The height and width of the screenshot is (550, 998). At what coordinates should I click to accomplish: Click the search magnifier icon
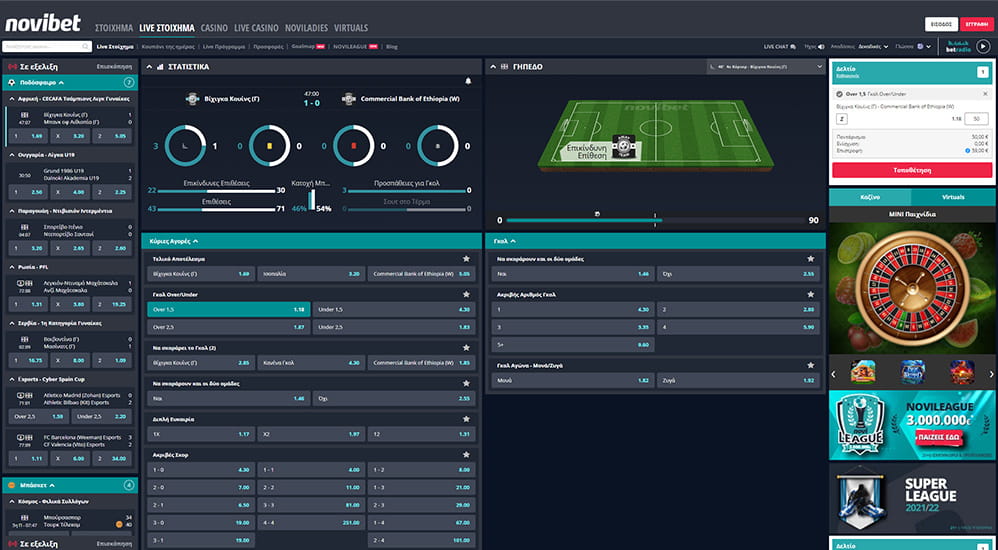click(x=85, y=46)
